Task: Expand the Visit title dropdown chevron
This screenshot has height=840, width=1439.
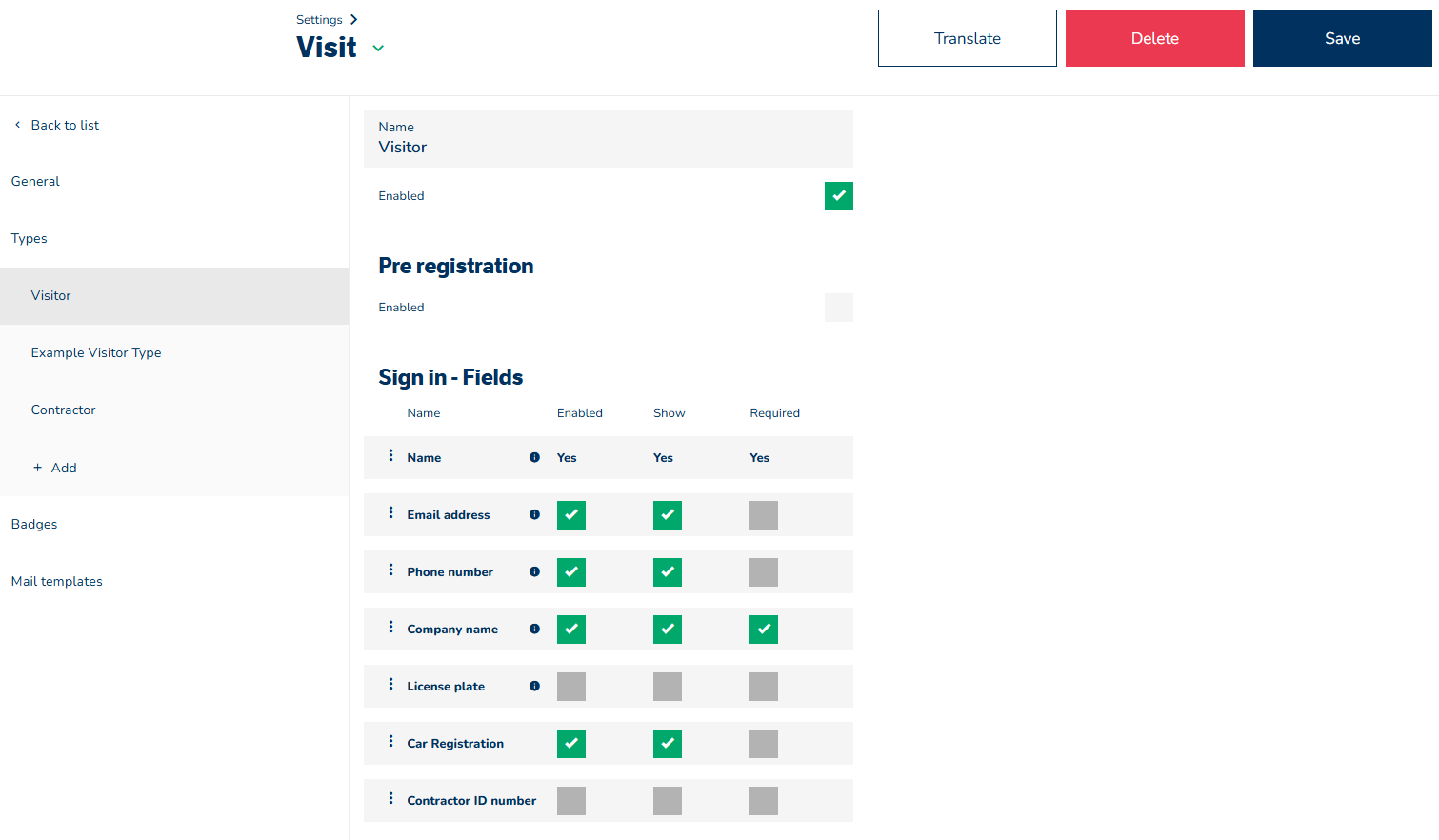Action: (378, 49)
